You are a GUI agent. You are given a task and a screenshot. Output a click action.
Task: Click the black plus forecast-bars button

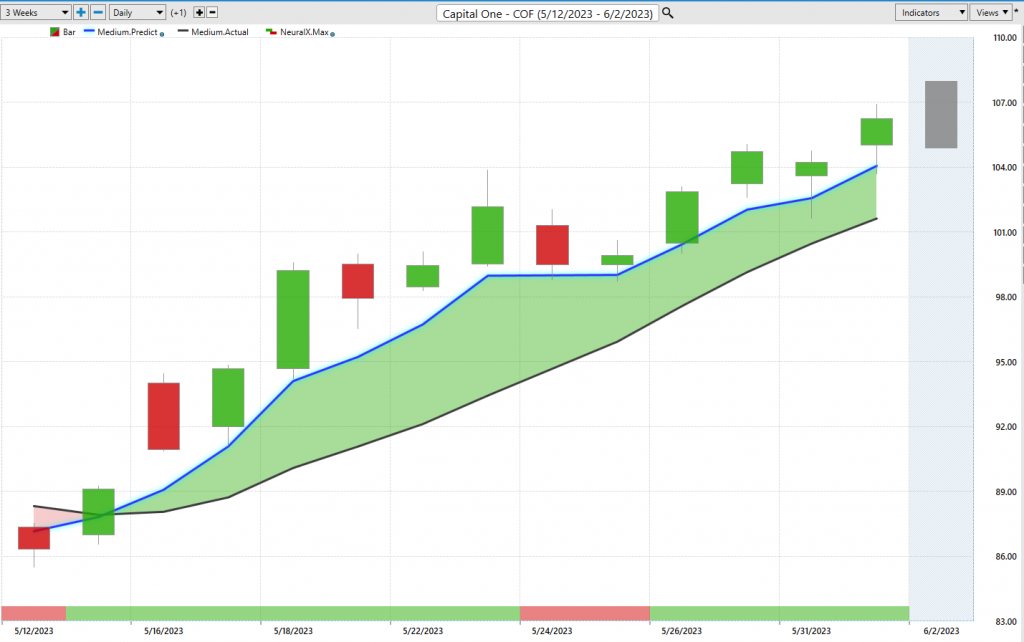tap(199, 12)
